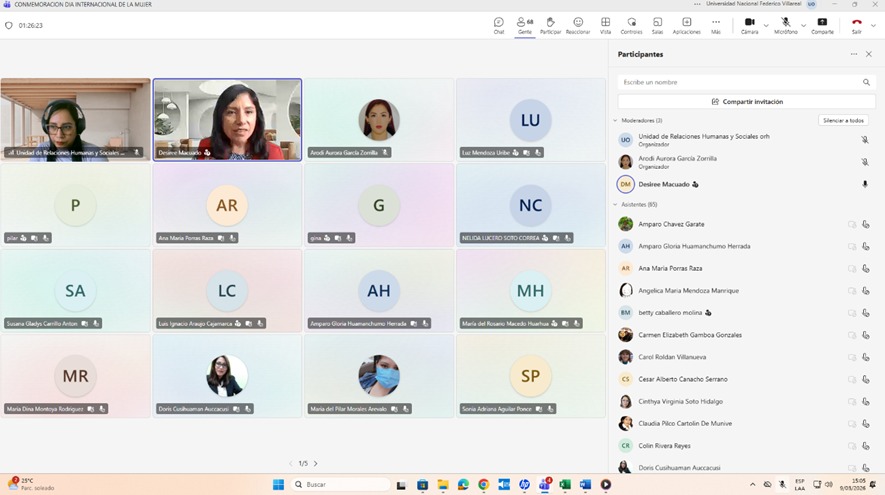Click microphone icon for Desiree Macuado in list
The image size is (885, 495).
click(865, 184)
